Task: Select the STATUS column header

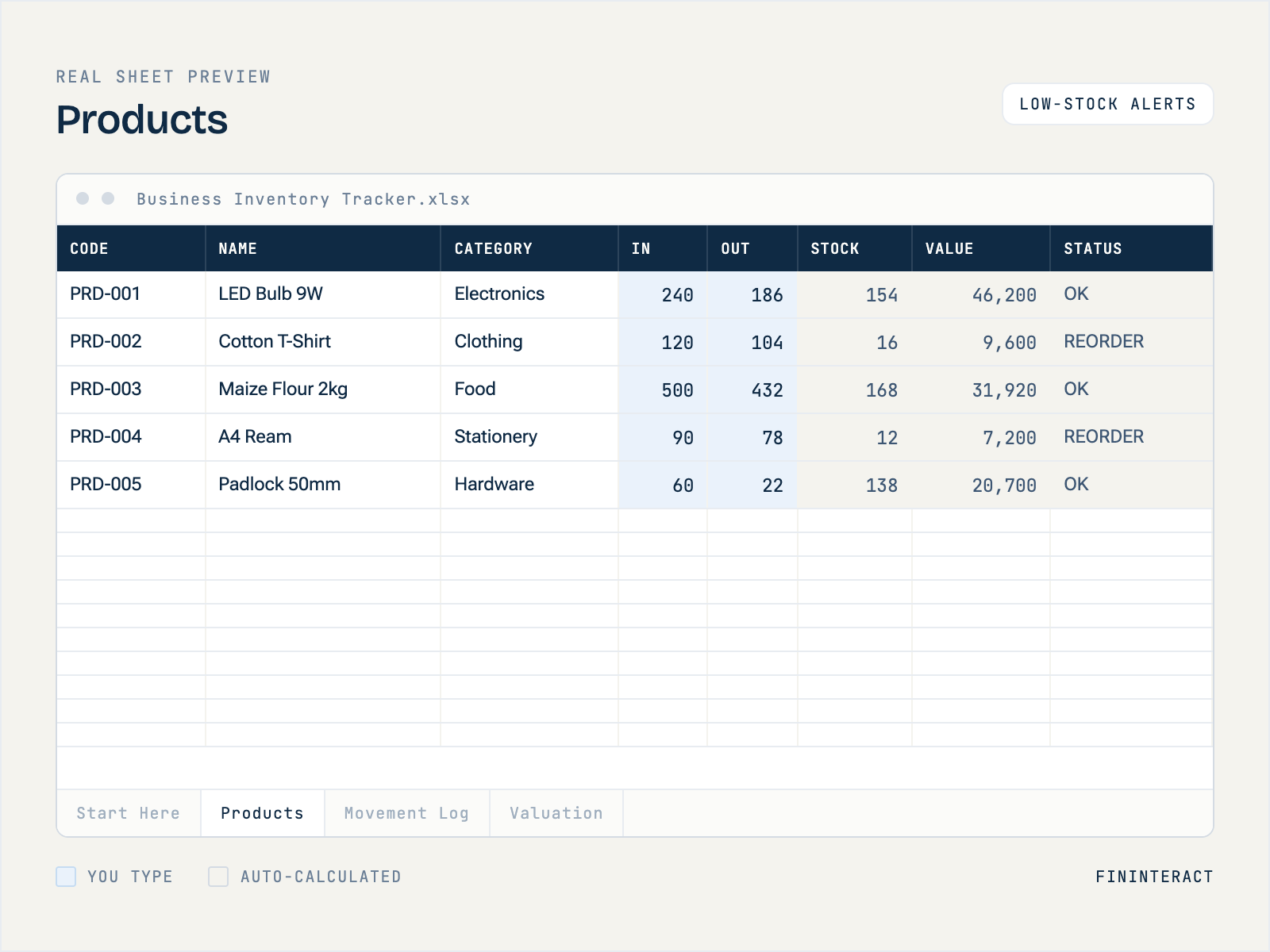Action: (x=1132, y=248)
